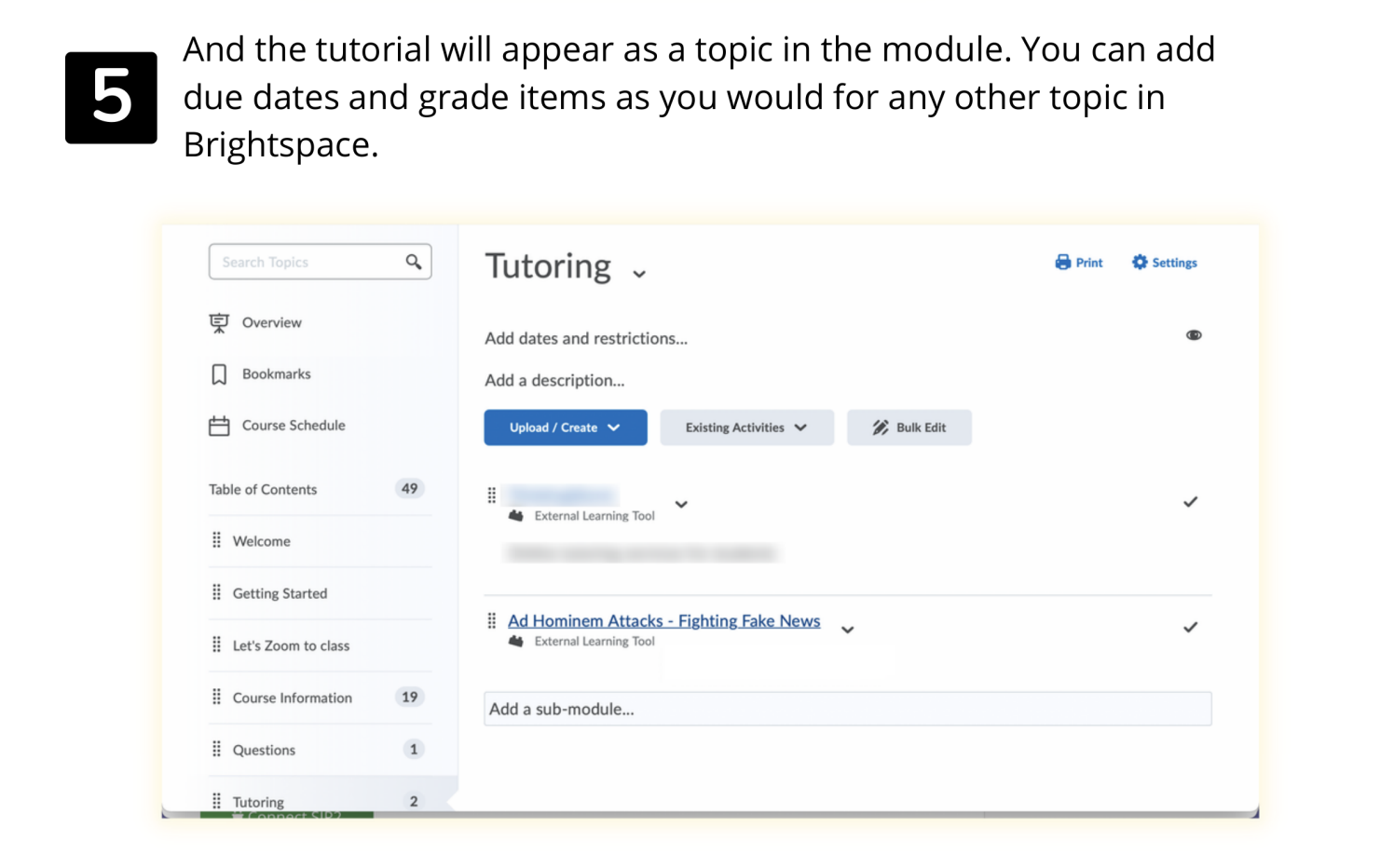Open the Ad Hominem Attacks topic link
The image size is (1394, 868).
(663, 620)
